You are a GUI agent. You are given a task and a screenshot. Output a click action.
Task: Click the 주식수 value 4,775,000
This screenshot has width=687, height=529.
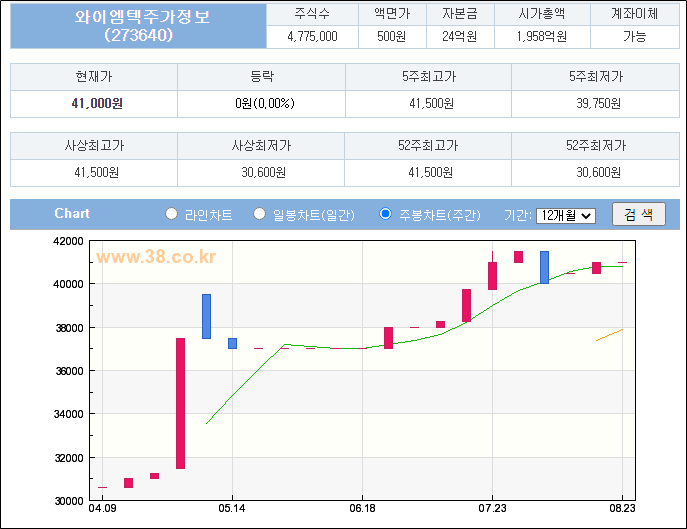pyautogui.click(x=312, y=36)
